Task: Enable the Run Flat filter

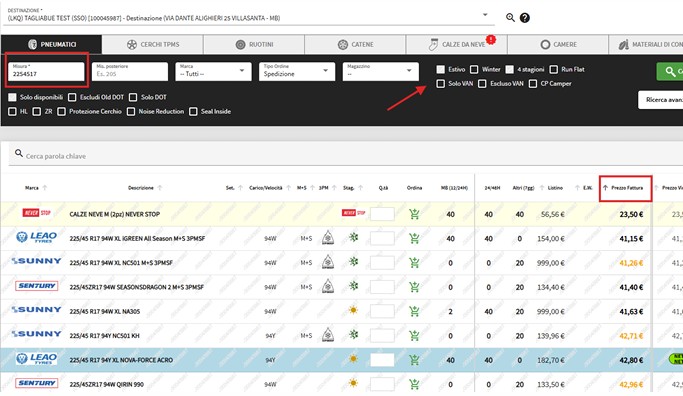Action: [x=554, y=69]
